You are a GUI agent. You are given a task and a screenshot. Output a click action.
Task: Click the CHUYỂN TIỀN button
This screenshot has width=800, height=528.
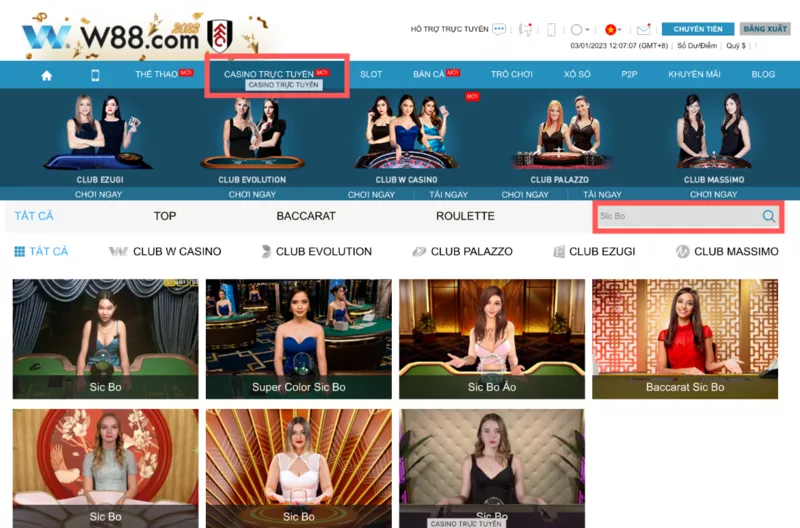pyautogui.click(x=697, y=29)
